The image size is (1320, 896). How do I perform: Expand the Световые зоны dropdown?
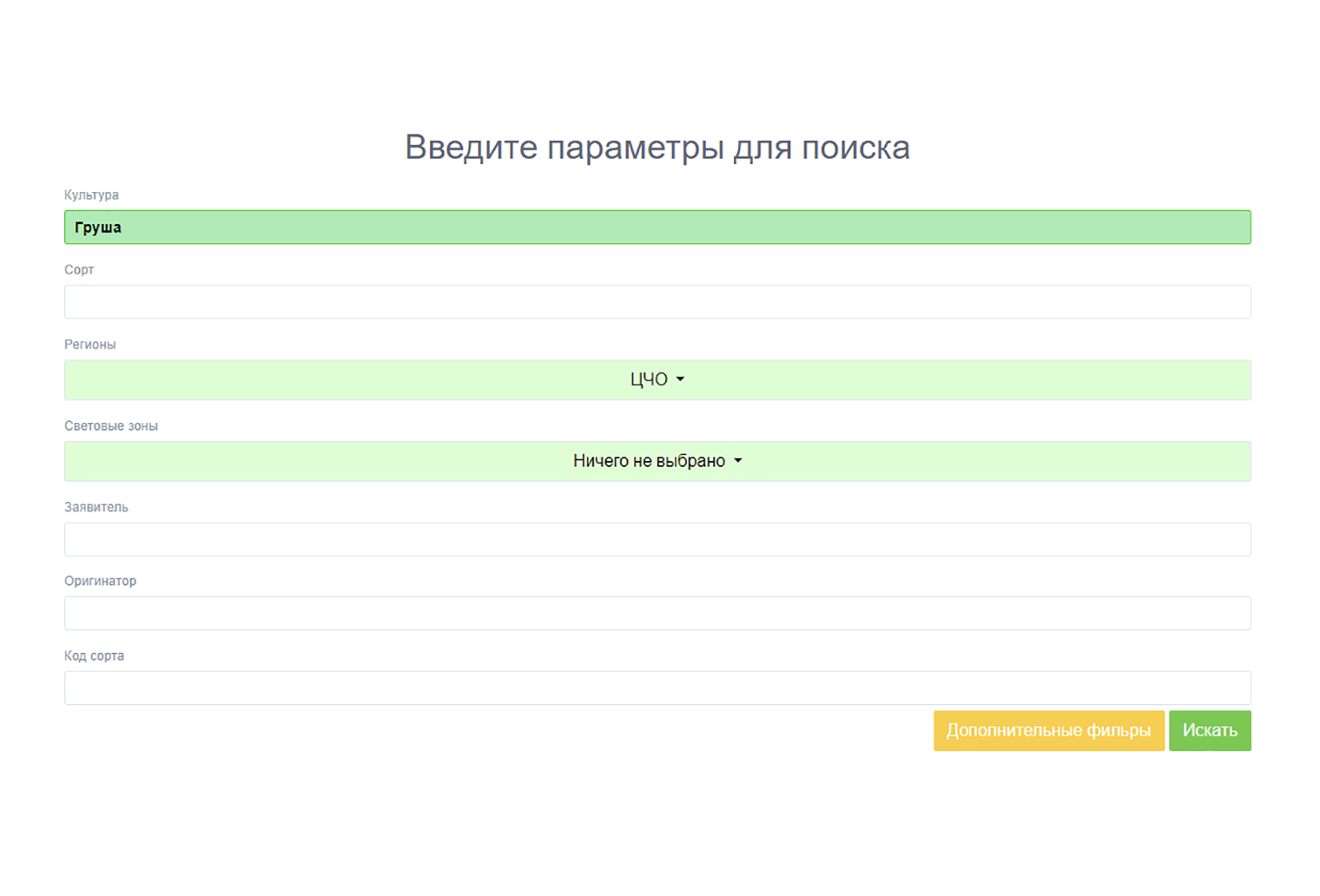tap(657, 461)
